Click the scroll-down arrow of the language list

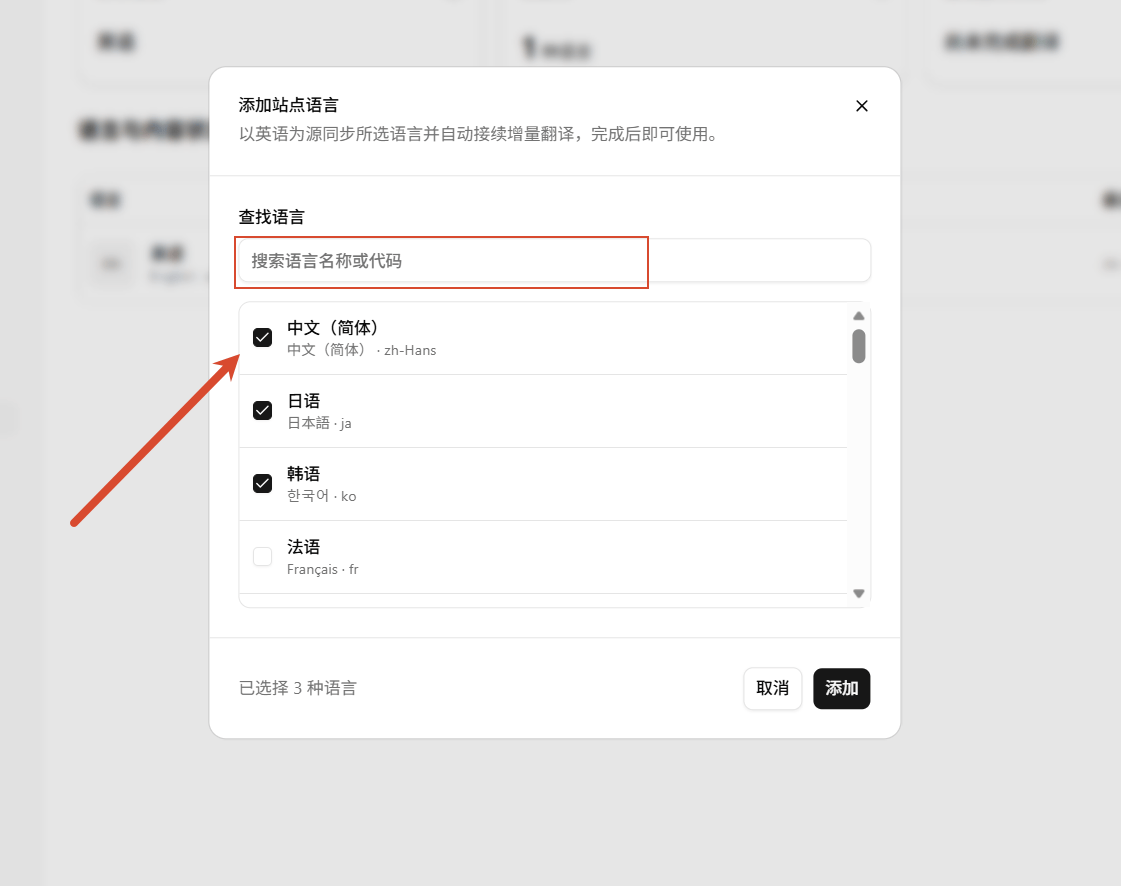click(859, 594)
